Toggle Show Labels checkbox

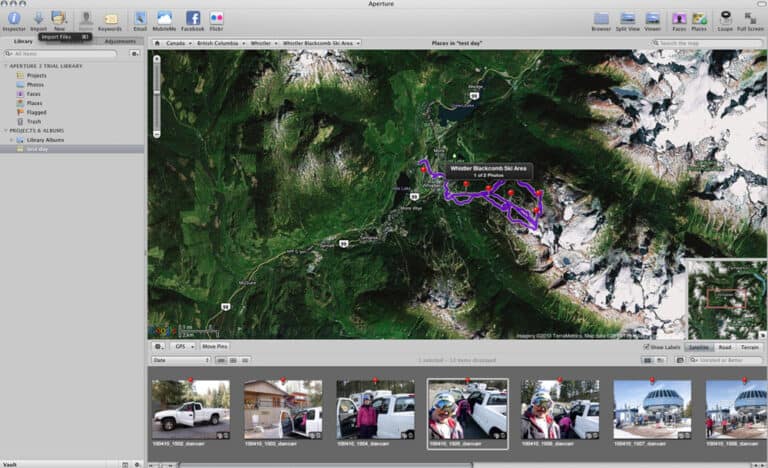pos(646,347)
